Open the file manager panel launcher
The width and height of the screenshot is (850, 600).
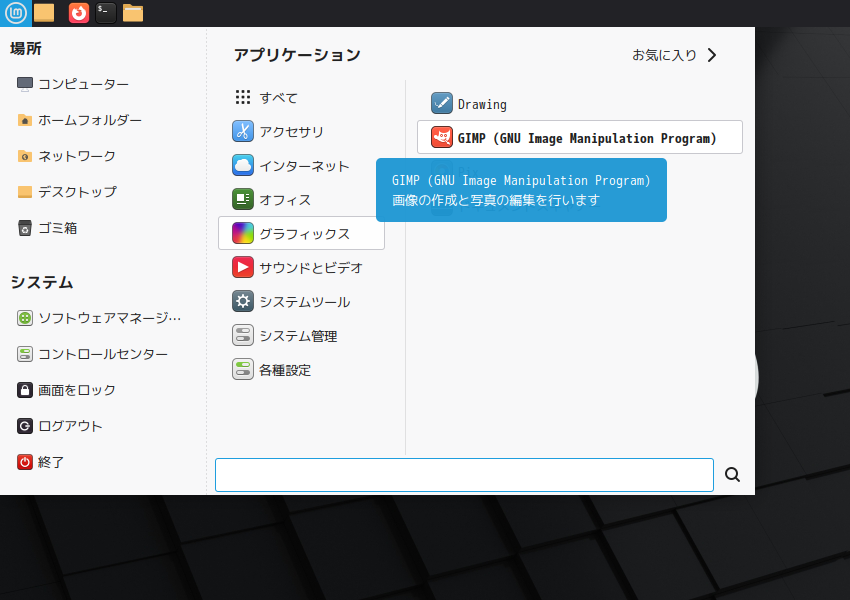coord(133,12)
